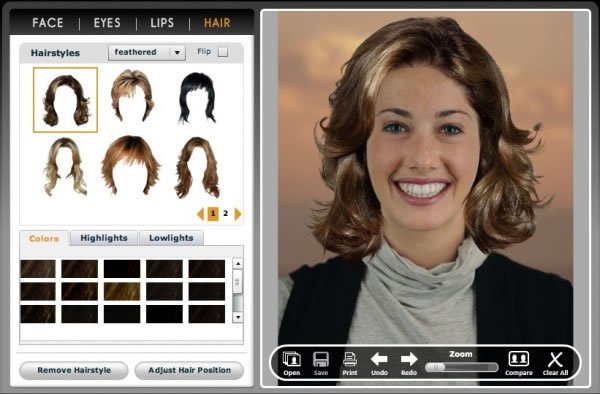600x394 pixels.
Task: Open the Lowlights tab
Action: point(171,238)
